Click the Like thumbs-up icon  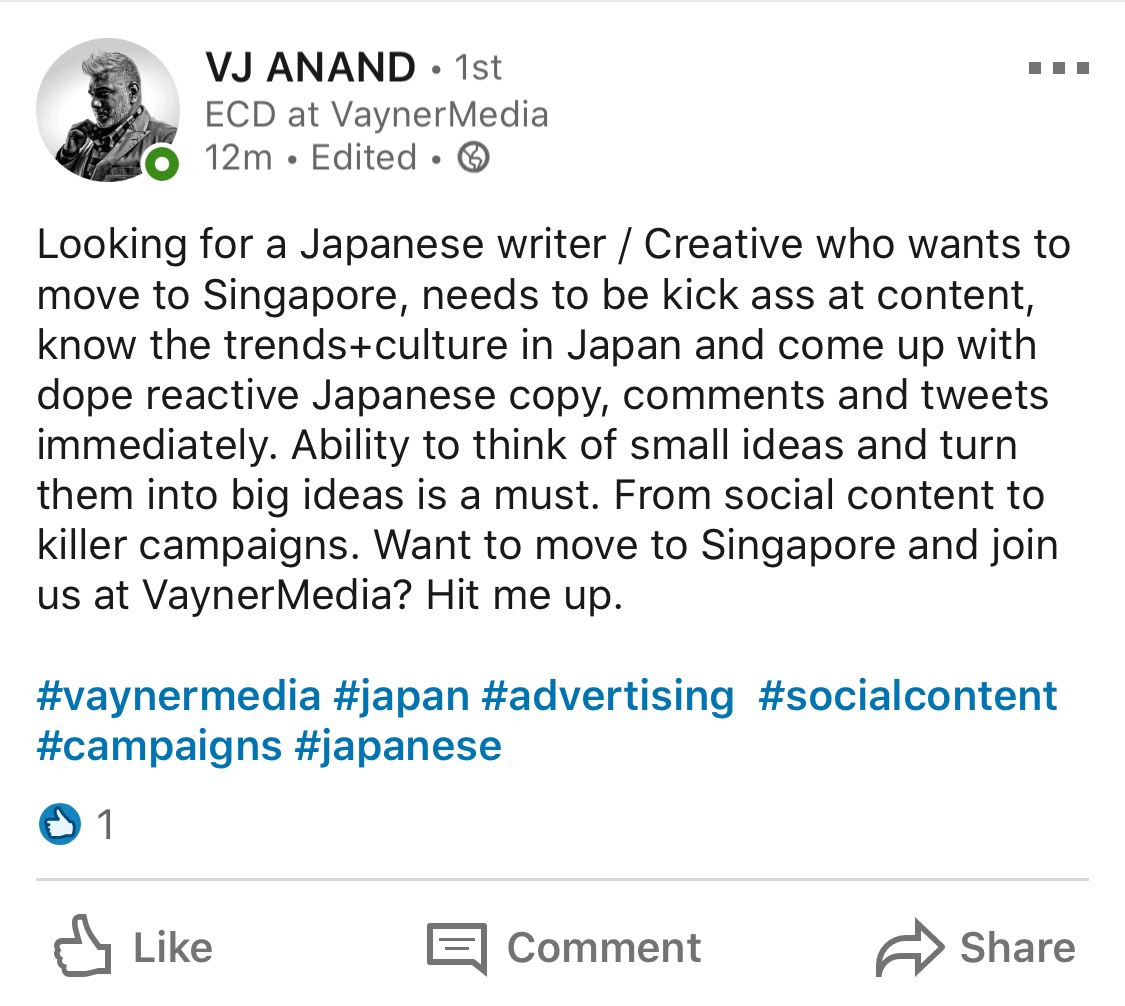pyautogui.click(x=83, y=945)
